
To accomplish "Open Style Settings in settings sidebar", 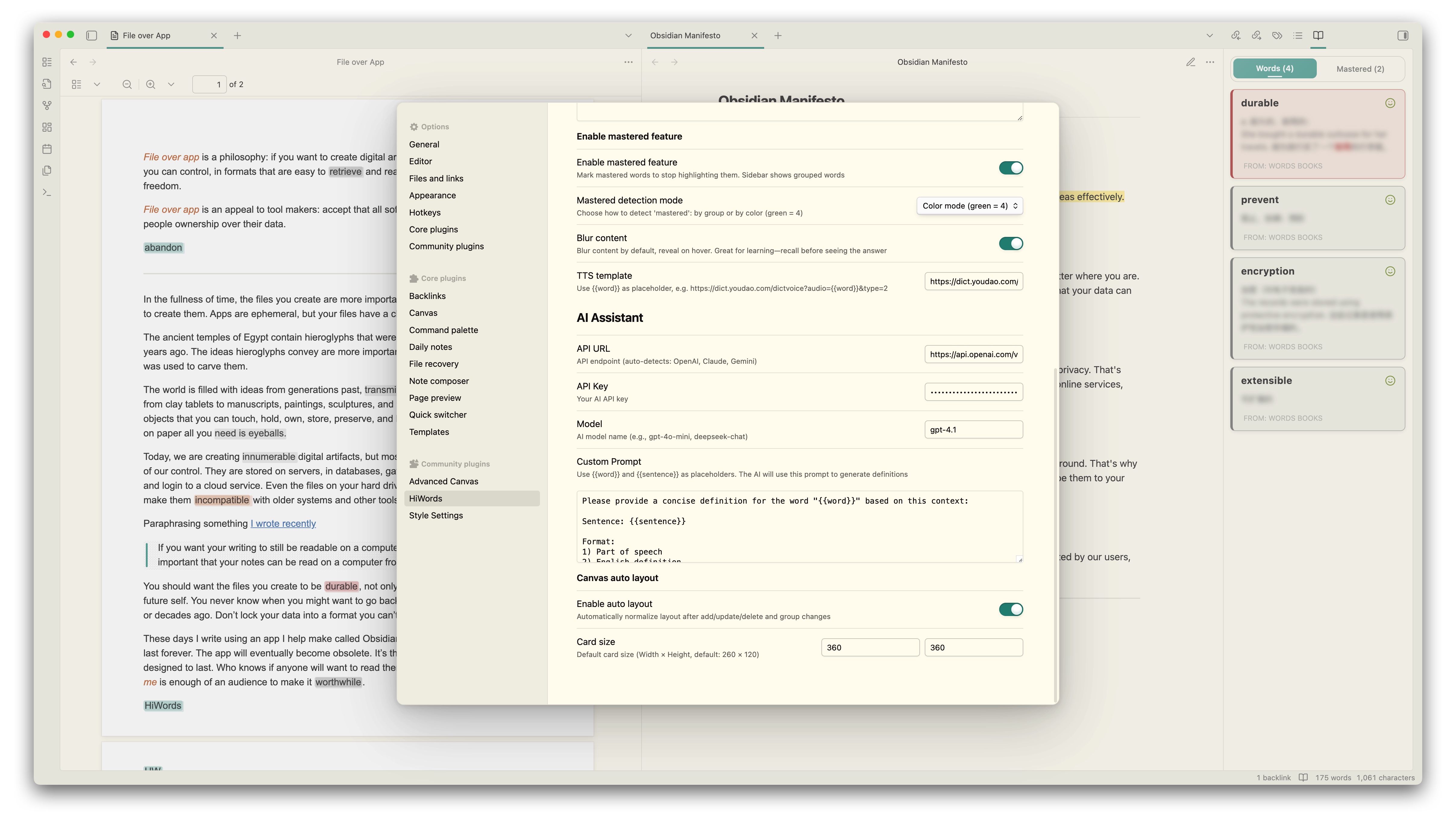I will [x=435, y=515].
